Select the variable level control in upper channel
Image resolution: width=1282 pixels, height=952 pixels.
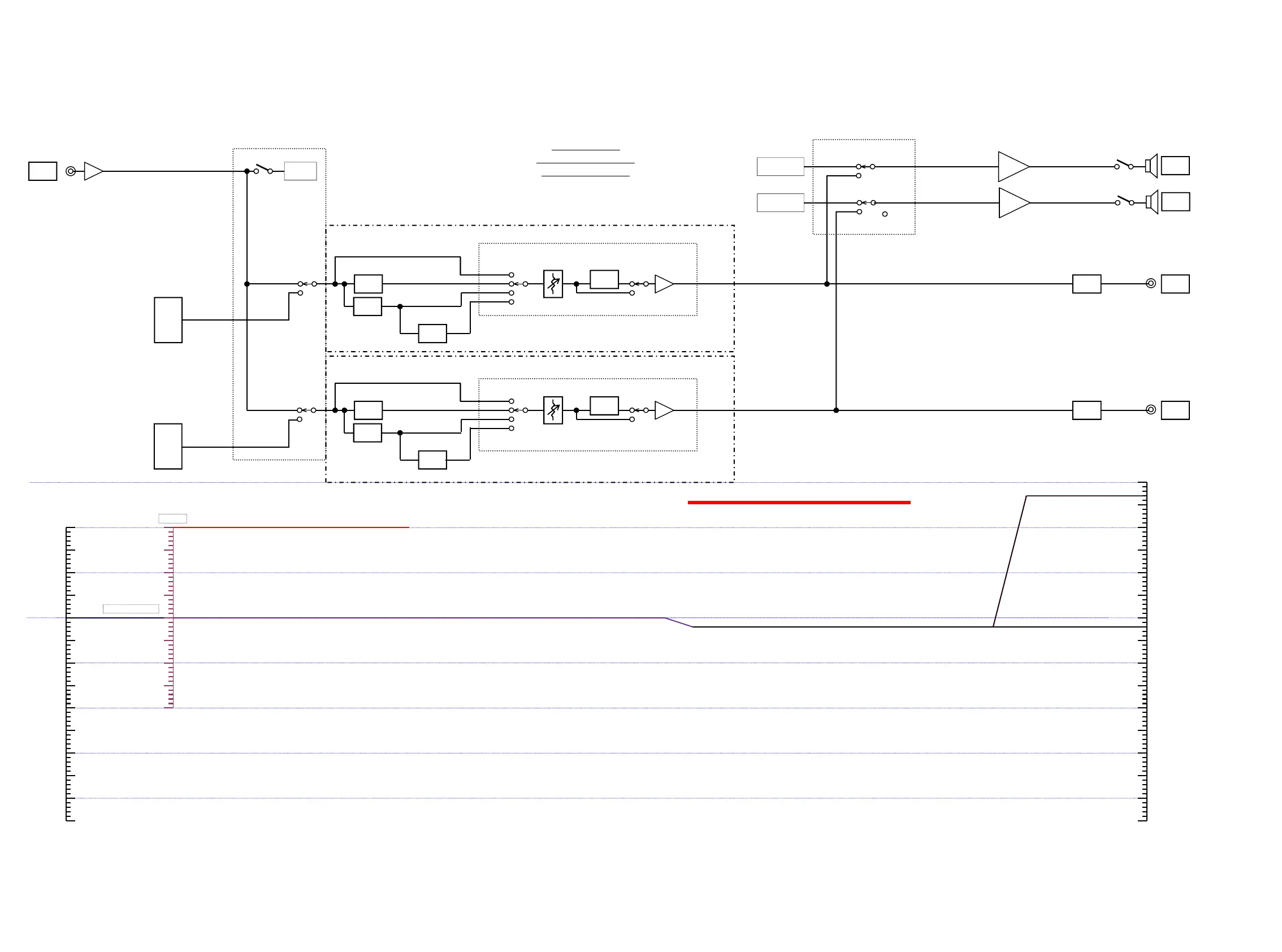pyautogui.click(x=553, y=284)
